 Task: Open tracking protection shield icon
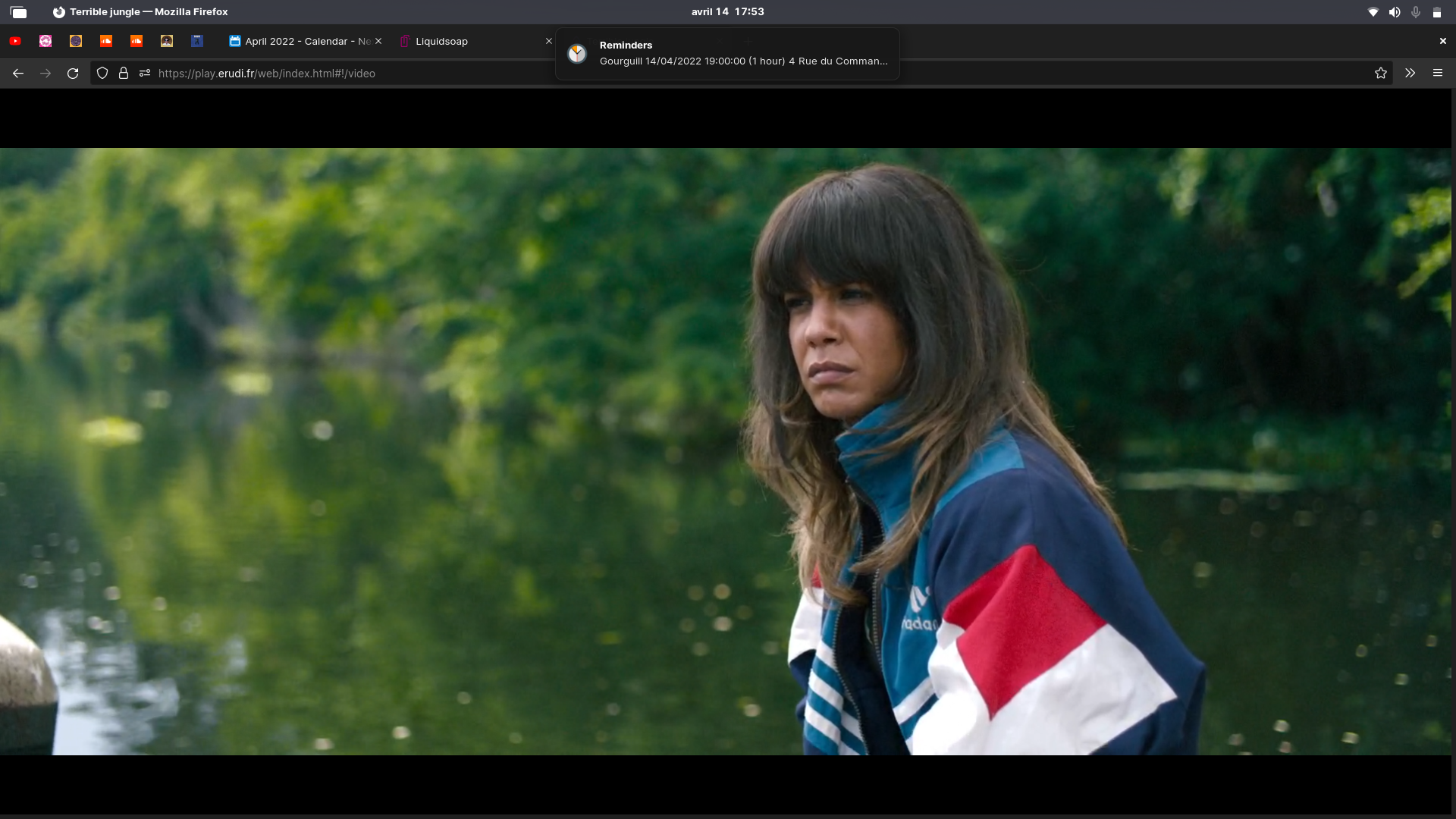tap(102, 74)
